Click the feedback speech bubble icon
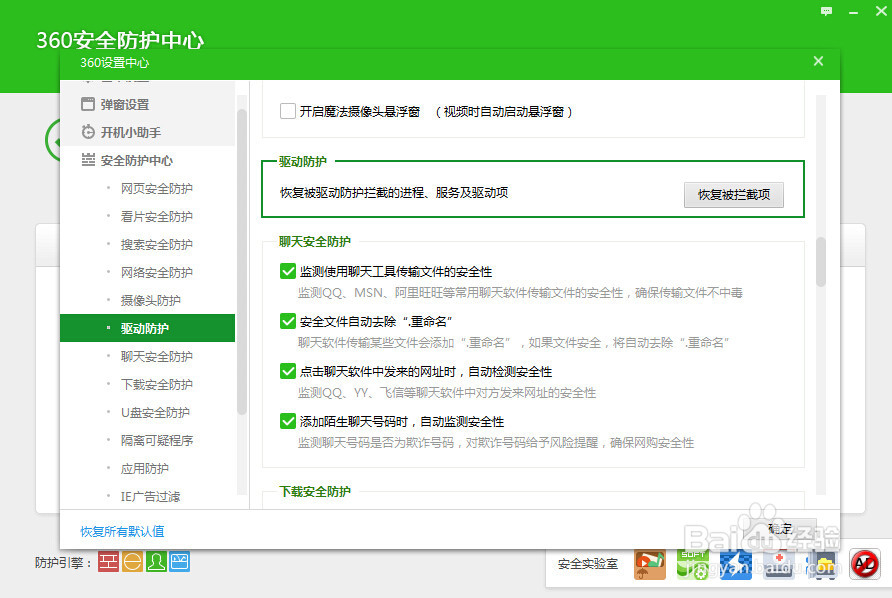Viewport: 892px width, 598px height. tap(826, 11)
